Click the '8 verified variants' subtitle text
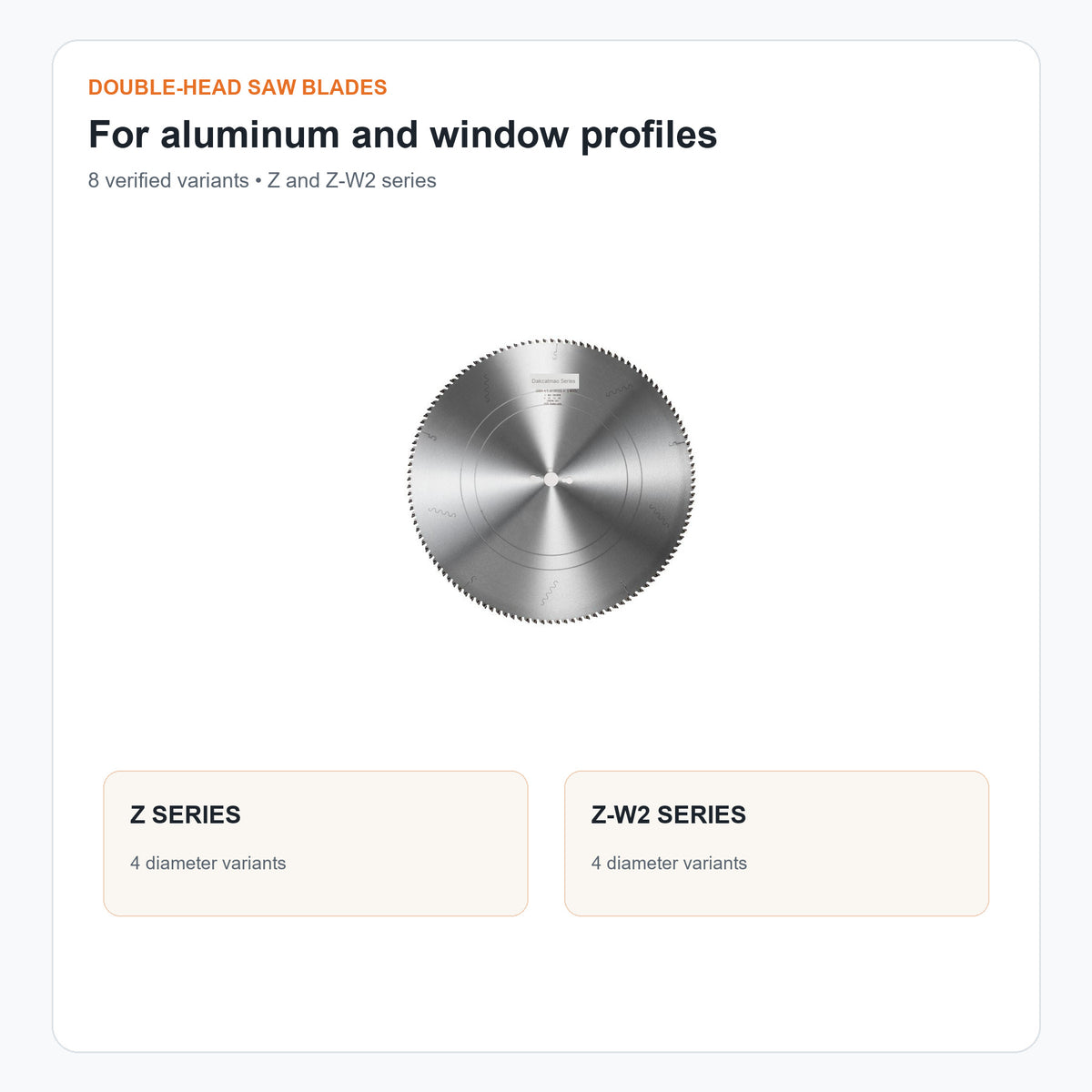 point(168,180)
